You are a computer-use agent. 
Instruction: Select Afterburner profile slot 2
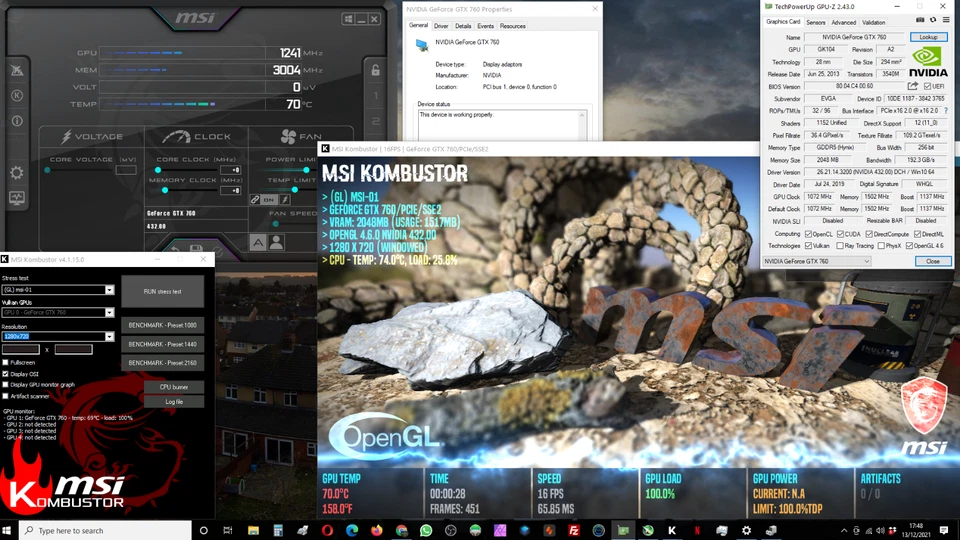[x=375, y=121]
